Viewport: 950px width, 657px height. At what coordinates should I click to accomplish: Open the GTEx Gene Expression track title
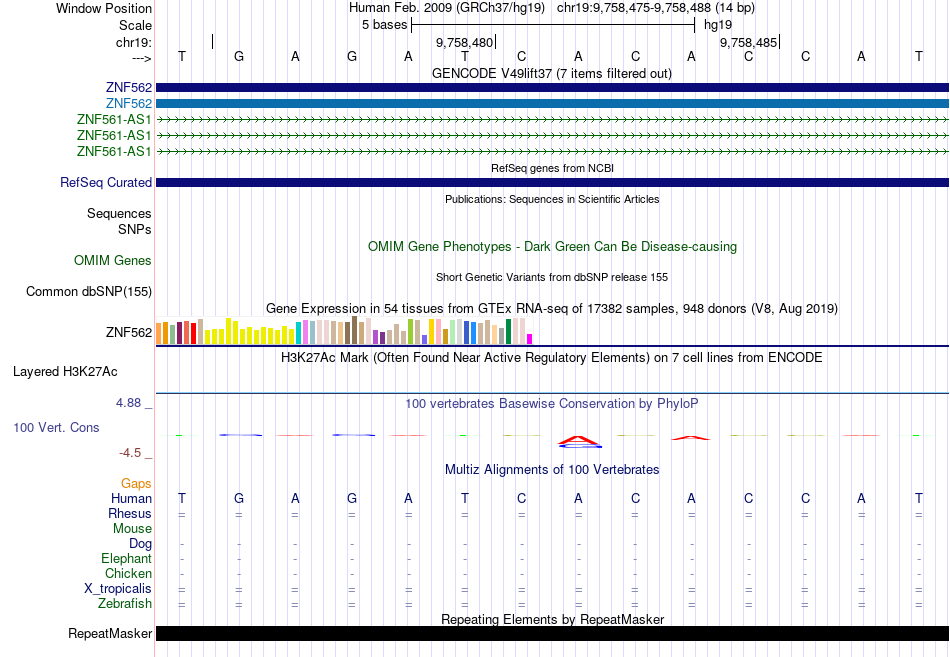coord(552,308)
